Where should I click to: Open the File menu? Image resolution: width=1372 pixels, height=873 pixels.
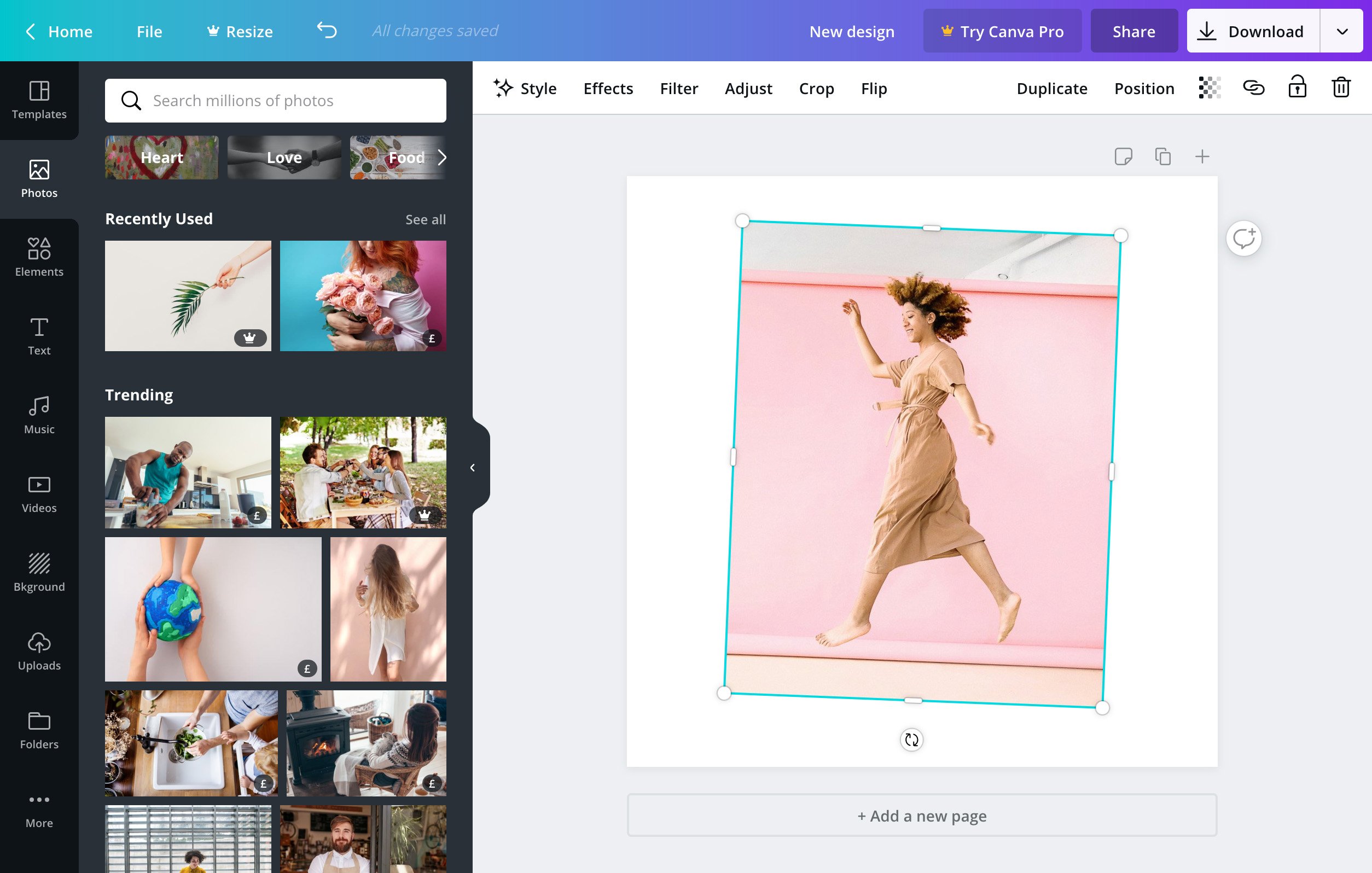(149, 30)
